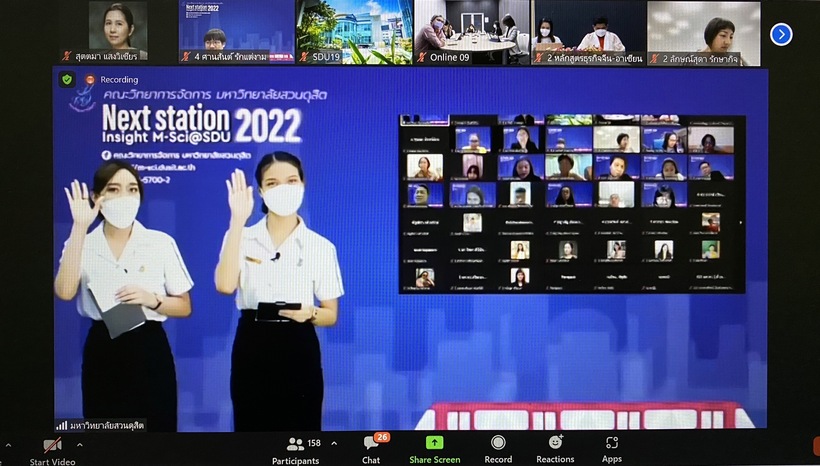Open the Apps panel

[611, 450]
